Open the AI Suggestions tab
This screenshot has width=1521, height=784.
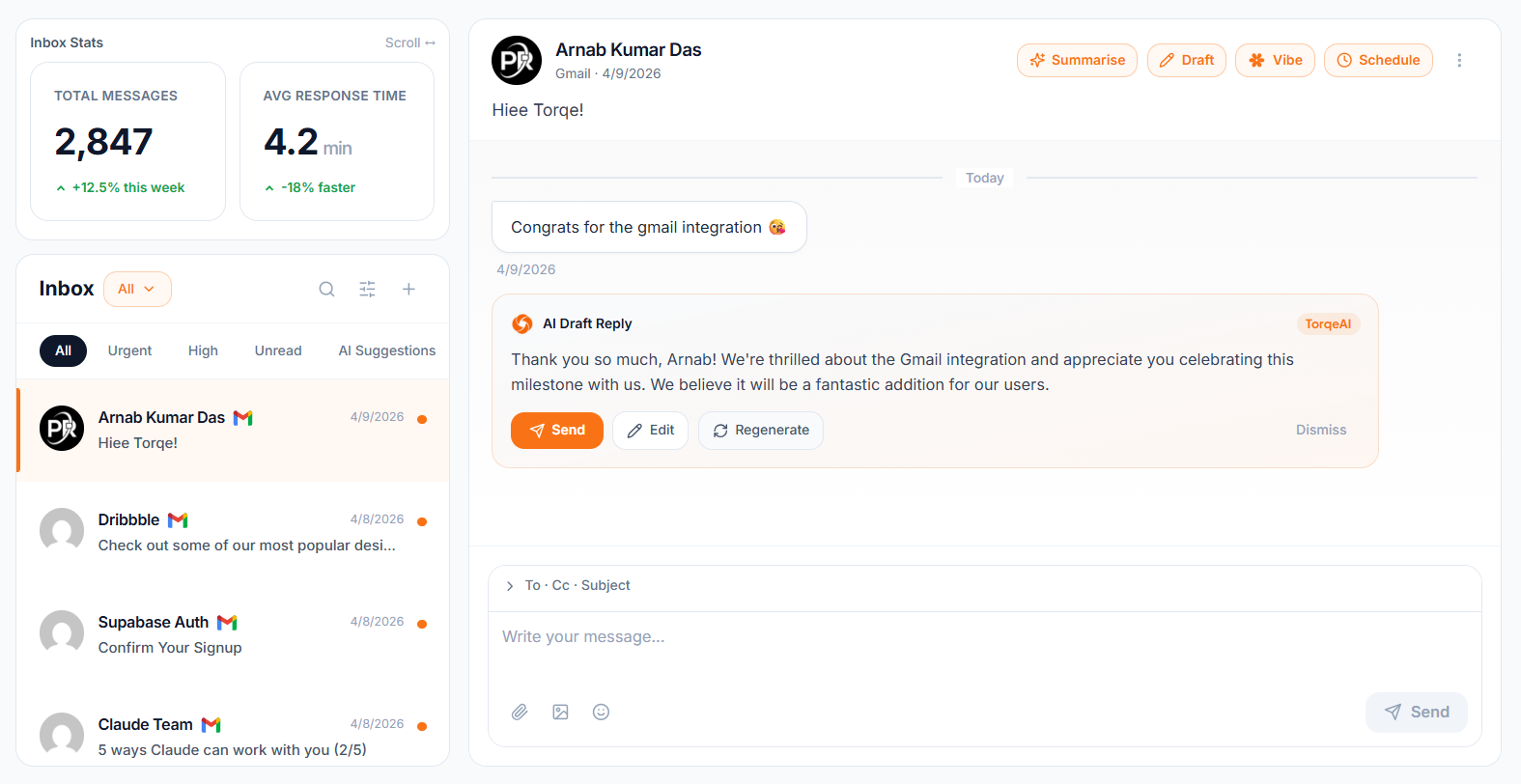click(386, 350)
